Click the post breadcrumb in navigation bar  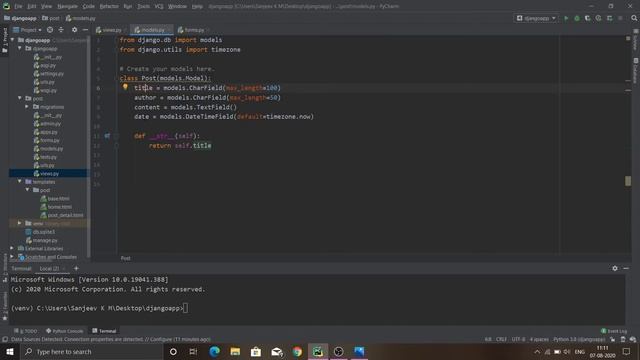[x=51, y=18]
